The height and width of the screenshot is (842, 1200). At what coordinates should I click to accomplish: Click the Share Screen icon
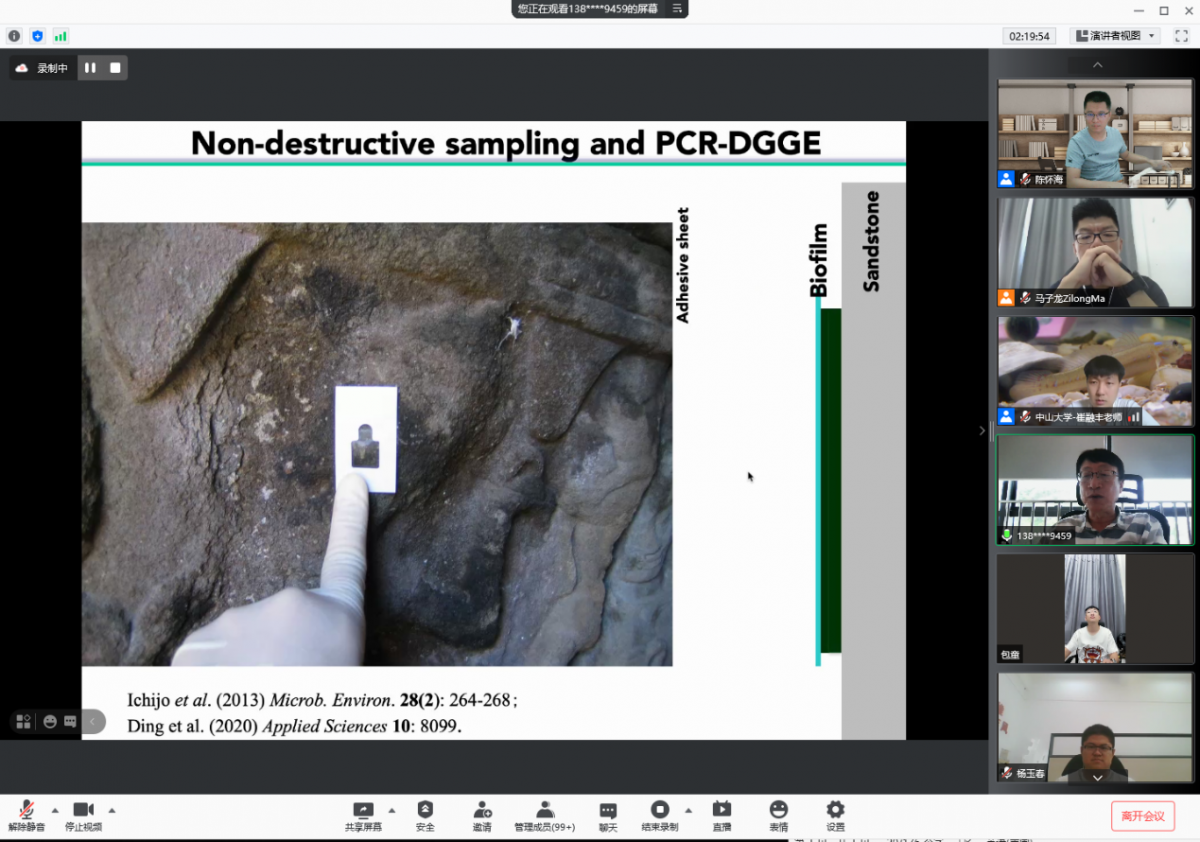coord(363,811)
